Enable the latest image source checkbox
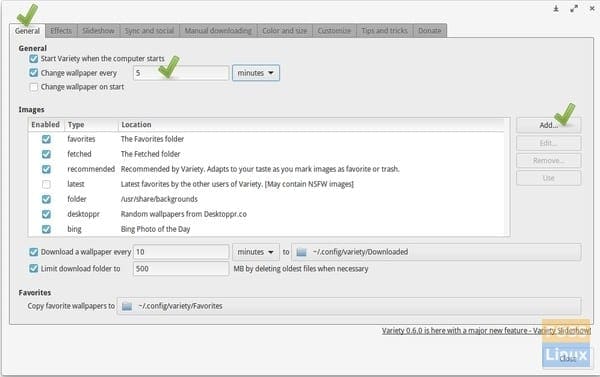This screenshot has width=600, height=377. click(x=46, y=184)
